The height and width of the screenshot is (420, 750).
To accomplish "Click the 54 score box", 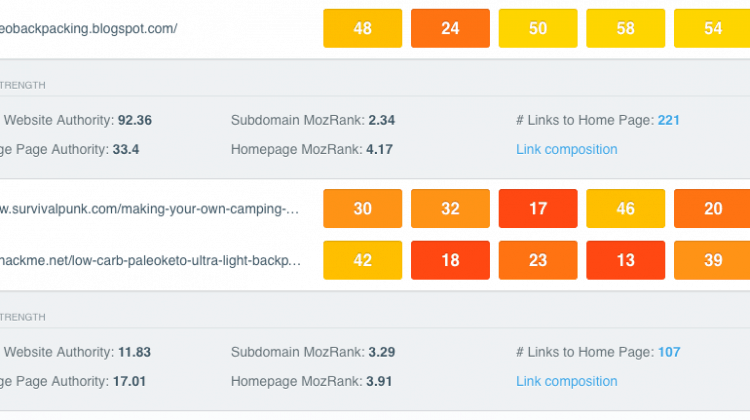I will click(x=712, y=28).
